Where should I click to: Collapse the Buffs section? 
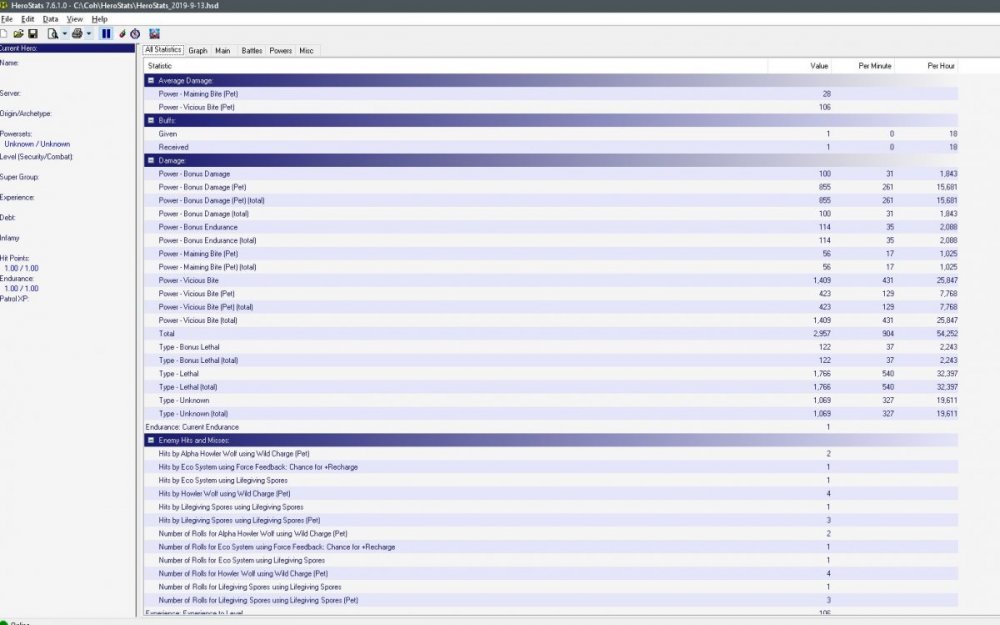click(150, 120)
